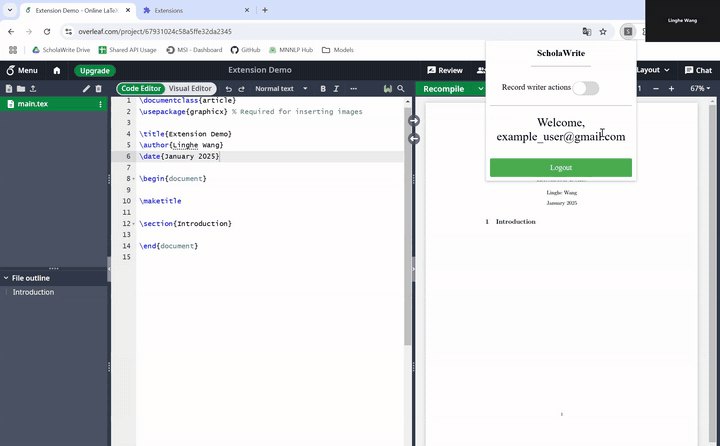Create a new file icon
This screenshot has height=446, width=720.
[x=9, y=89]
